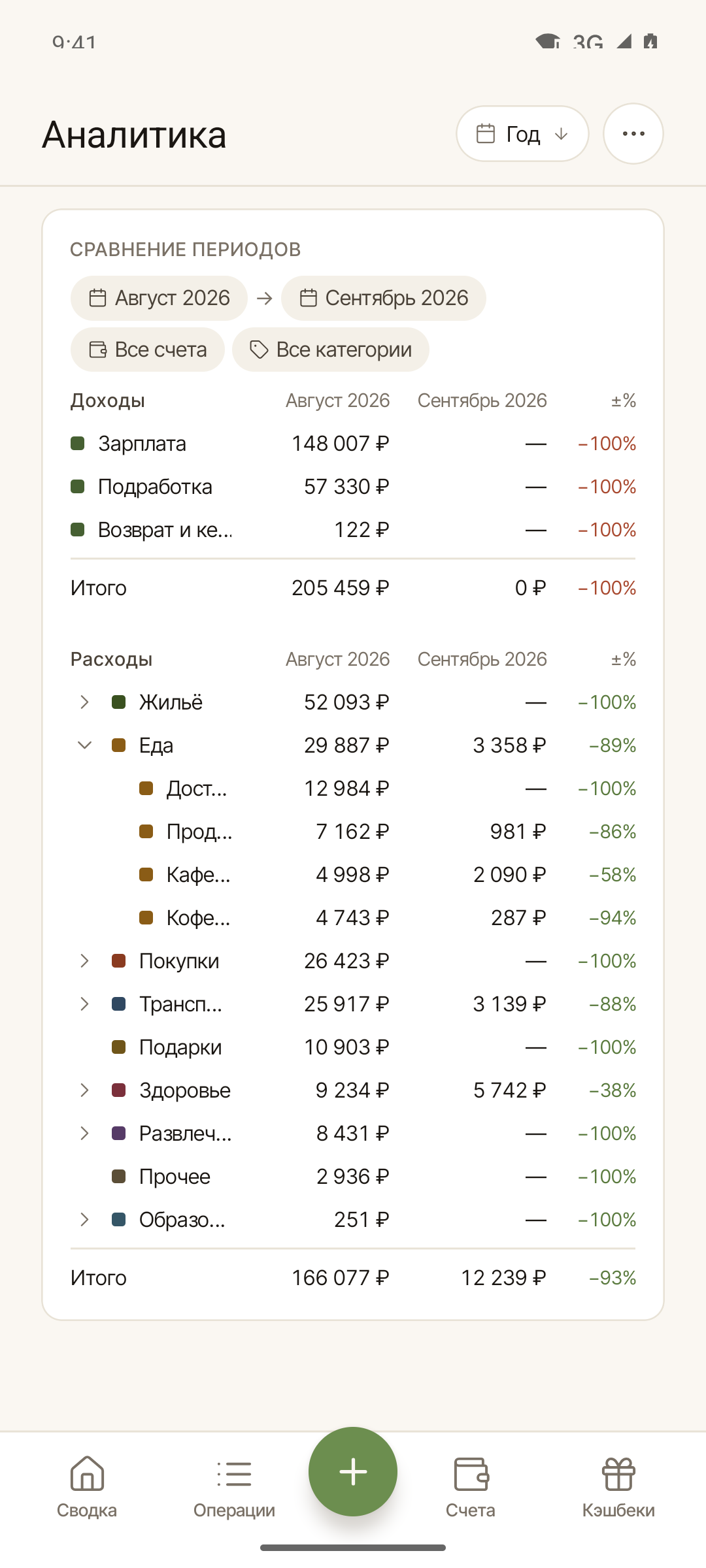Click the Здоровье crimson color dot

tap(119, 1090)
